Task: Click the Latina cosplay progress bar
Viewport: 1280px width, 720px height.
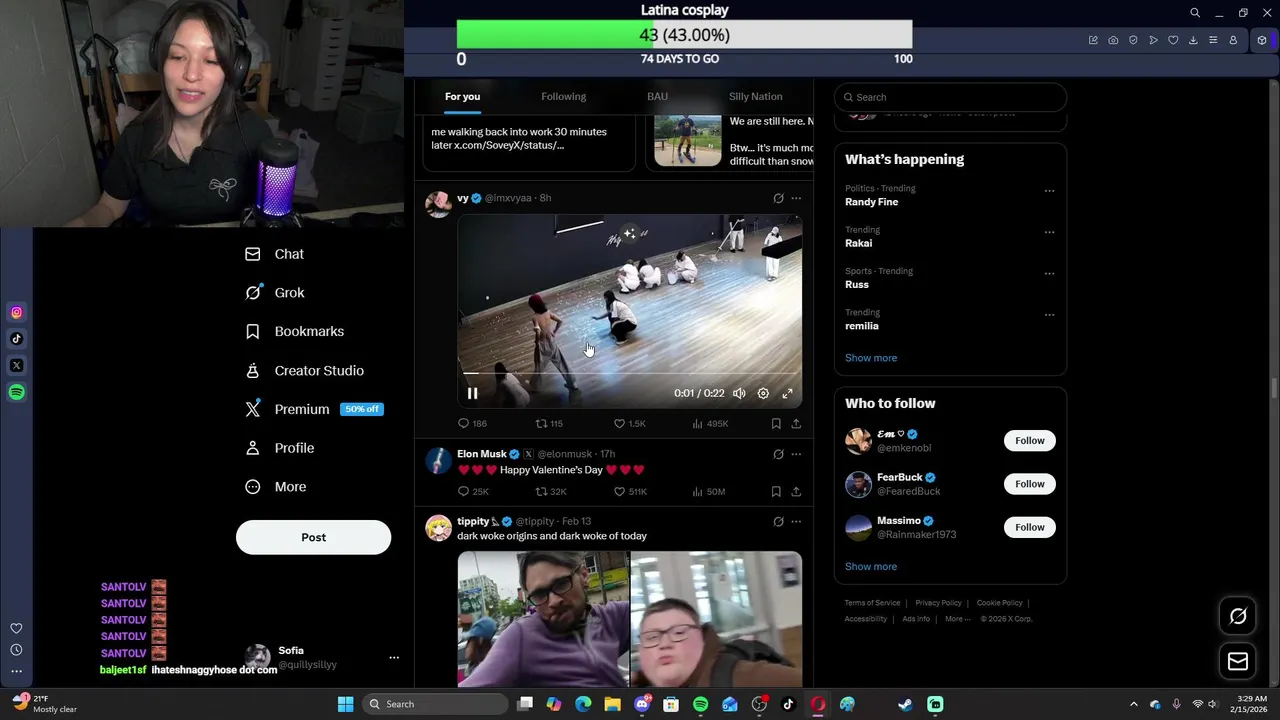Action: click(x=684, y=35)
